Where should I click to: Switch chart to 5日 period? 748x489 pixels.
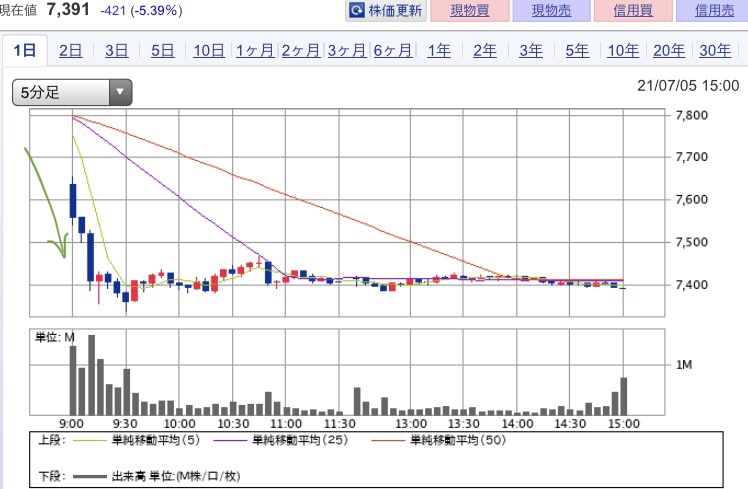[x=163, y=50]
